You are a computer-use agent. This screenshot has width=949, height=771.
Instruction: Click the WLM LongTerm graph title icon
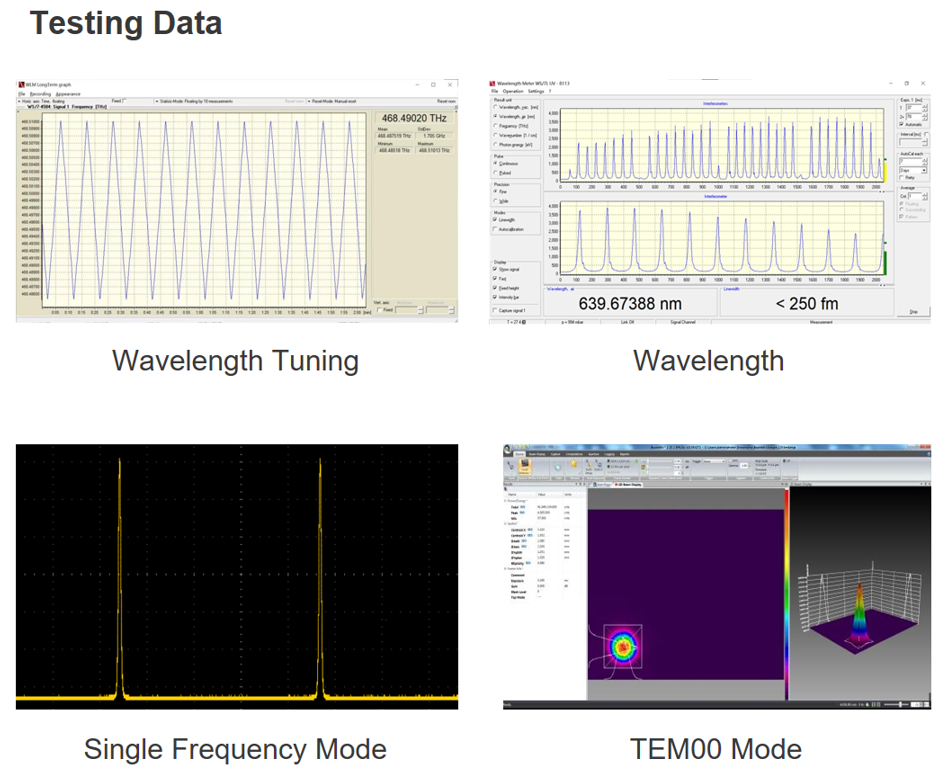click(x=21, y=84)
